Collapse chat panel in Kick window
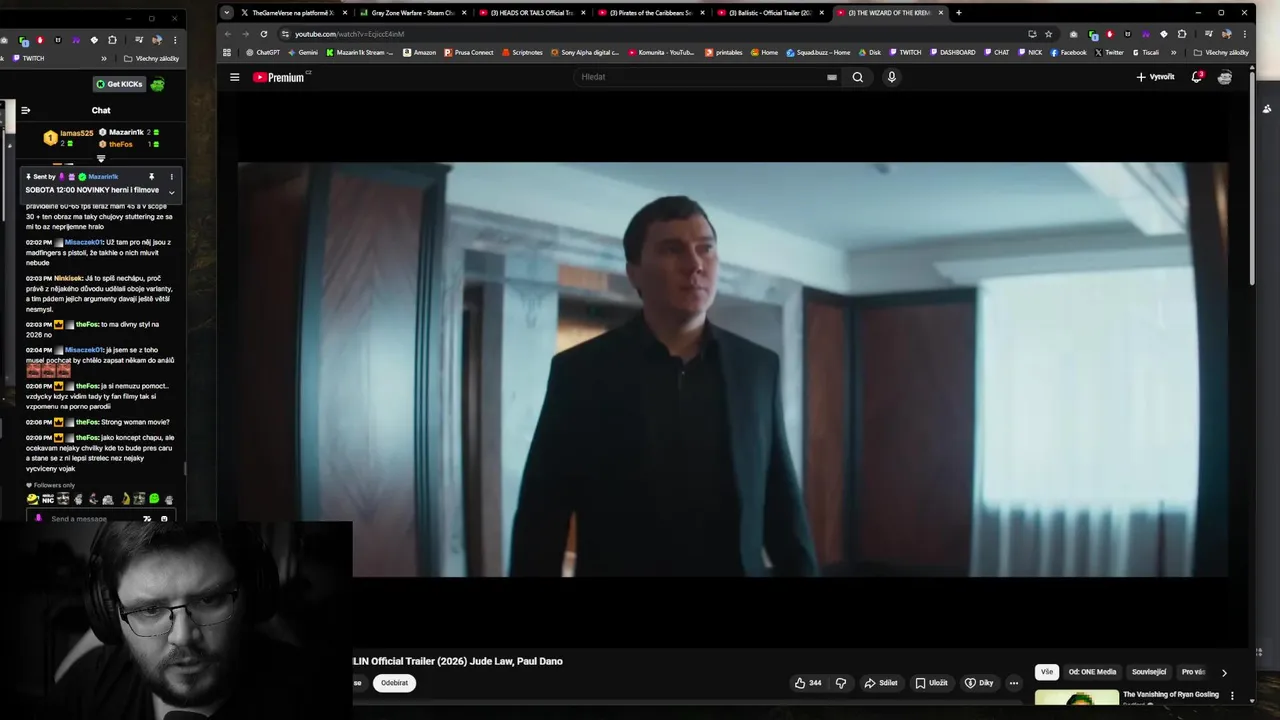Screen dimensions: 1280x720 click(25, 110)
